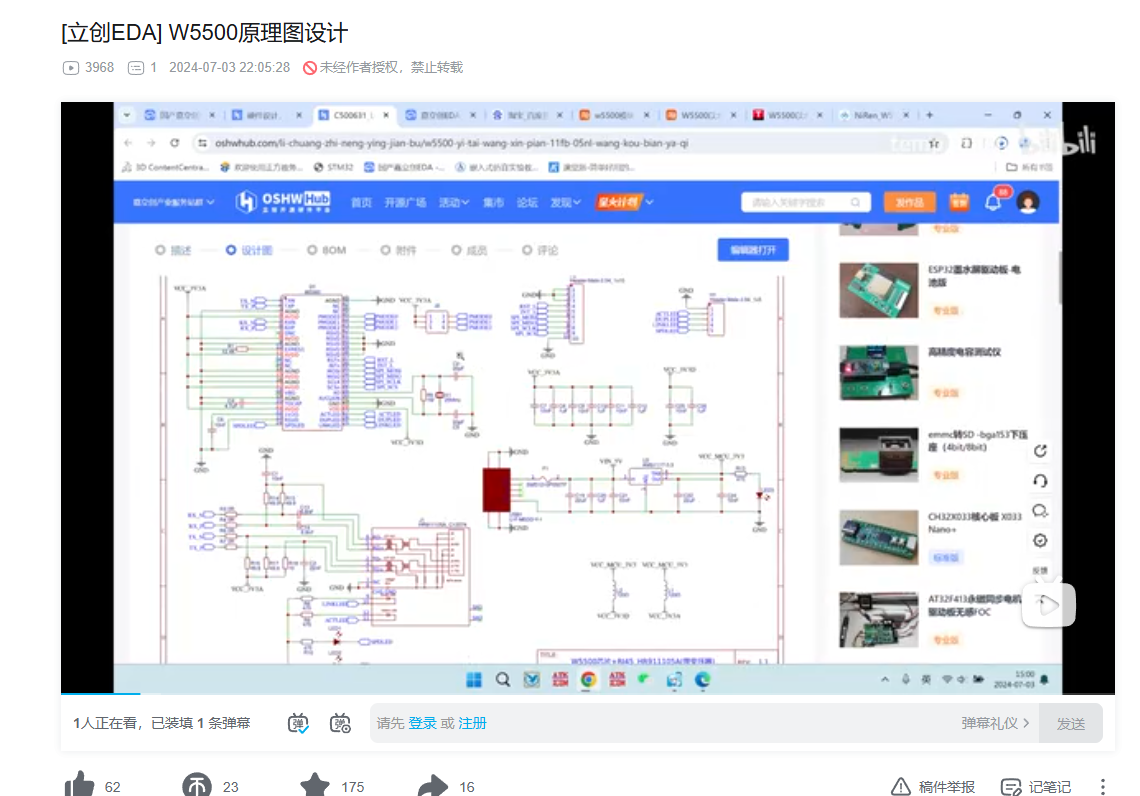The height and width of the screenshot is (796, 1140).
Task: Select the BOM radio option
Action: pos(313,250)
